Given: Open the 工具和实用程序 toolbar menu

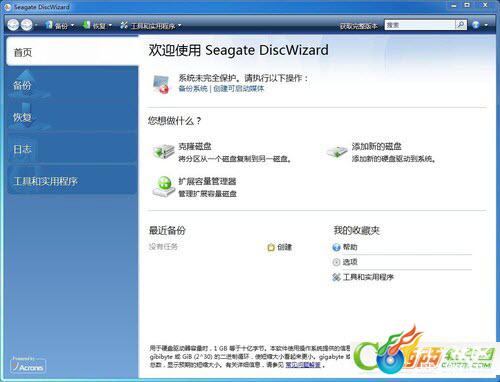Looking at the screenshot, I should [151, 25].
